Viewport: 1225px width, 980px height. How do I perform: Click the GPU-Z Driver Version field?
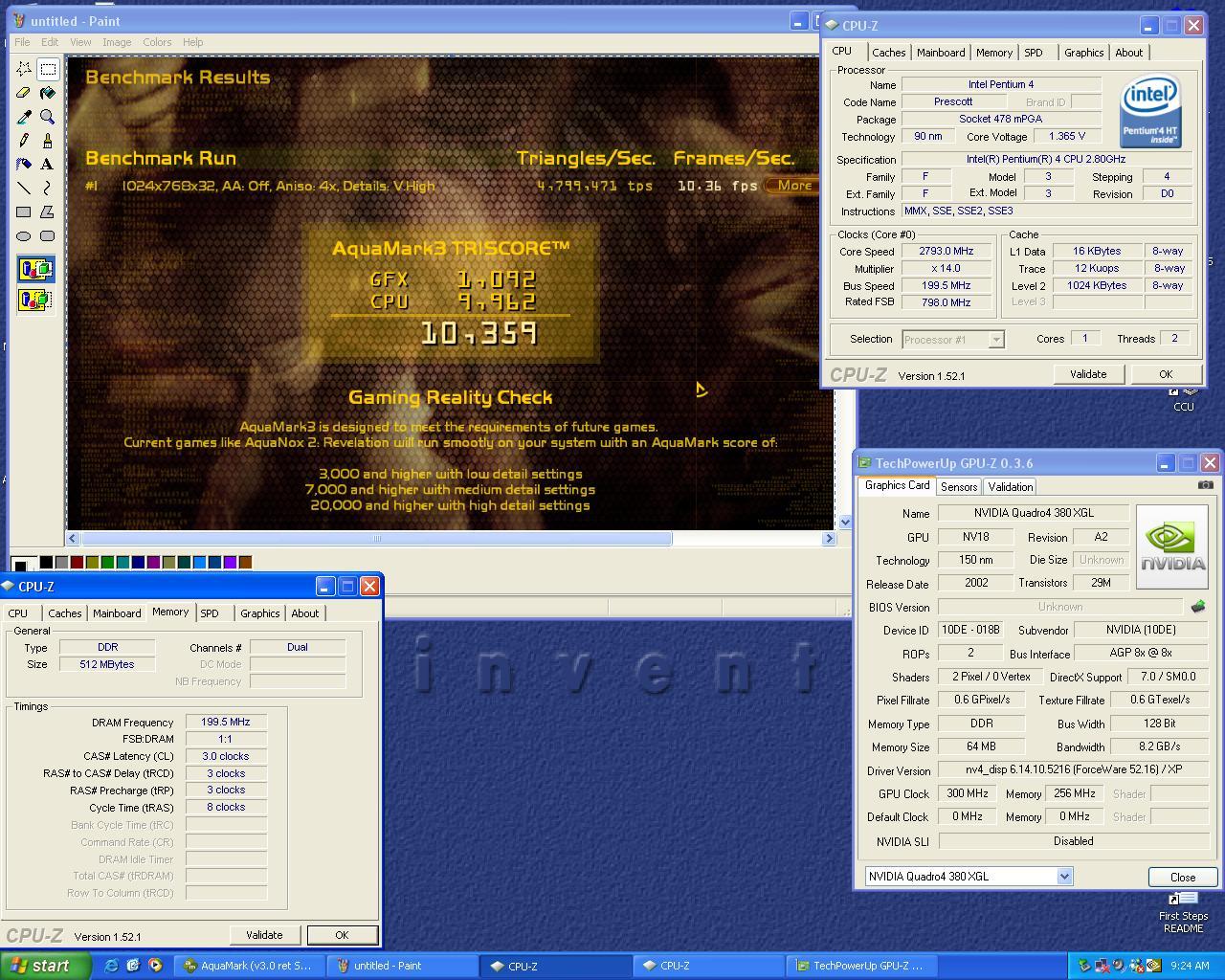point(1073,769)
